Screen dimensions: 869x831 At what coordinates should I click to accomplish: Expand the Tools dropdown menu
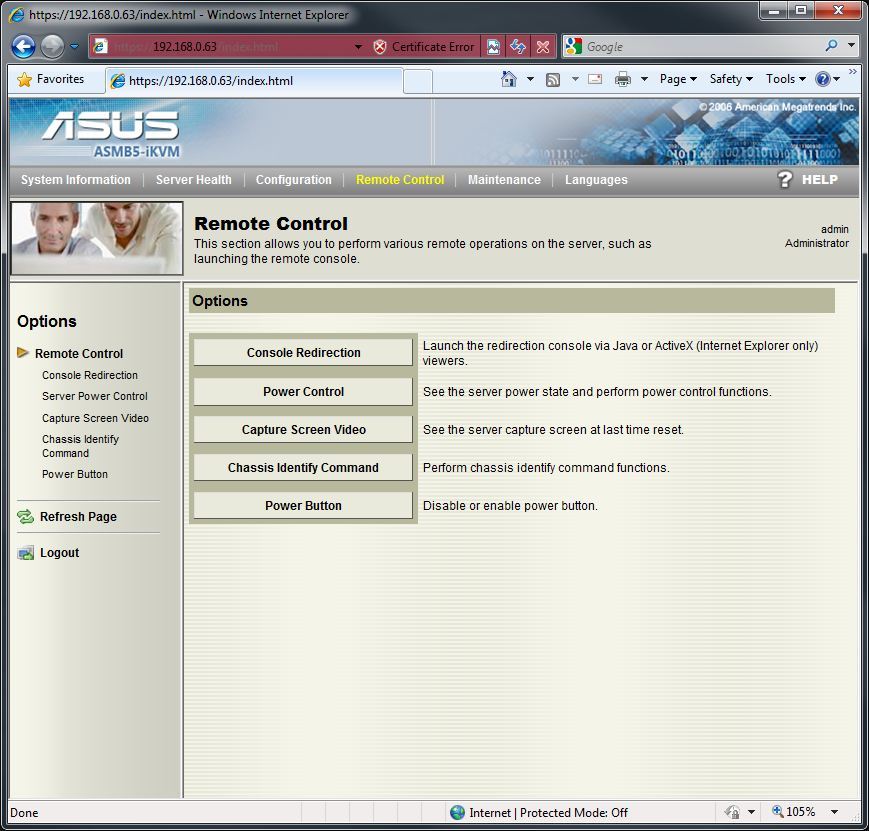click(x=785, y=79)
